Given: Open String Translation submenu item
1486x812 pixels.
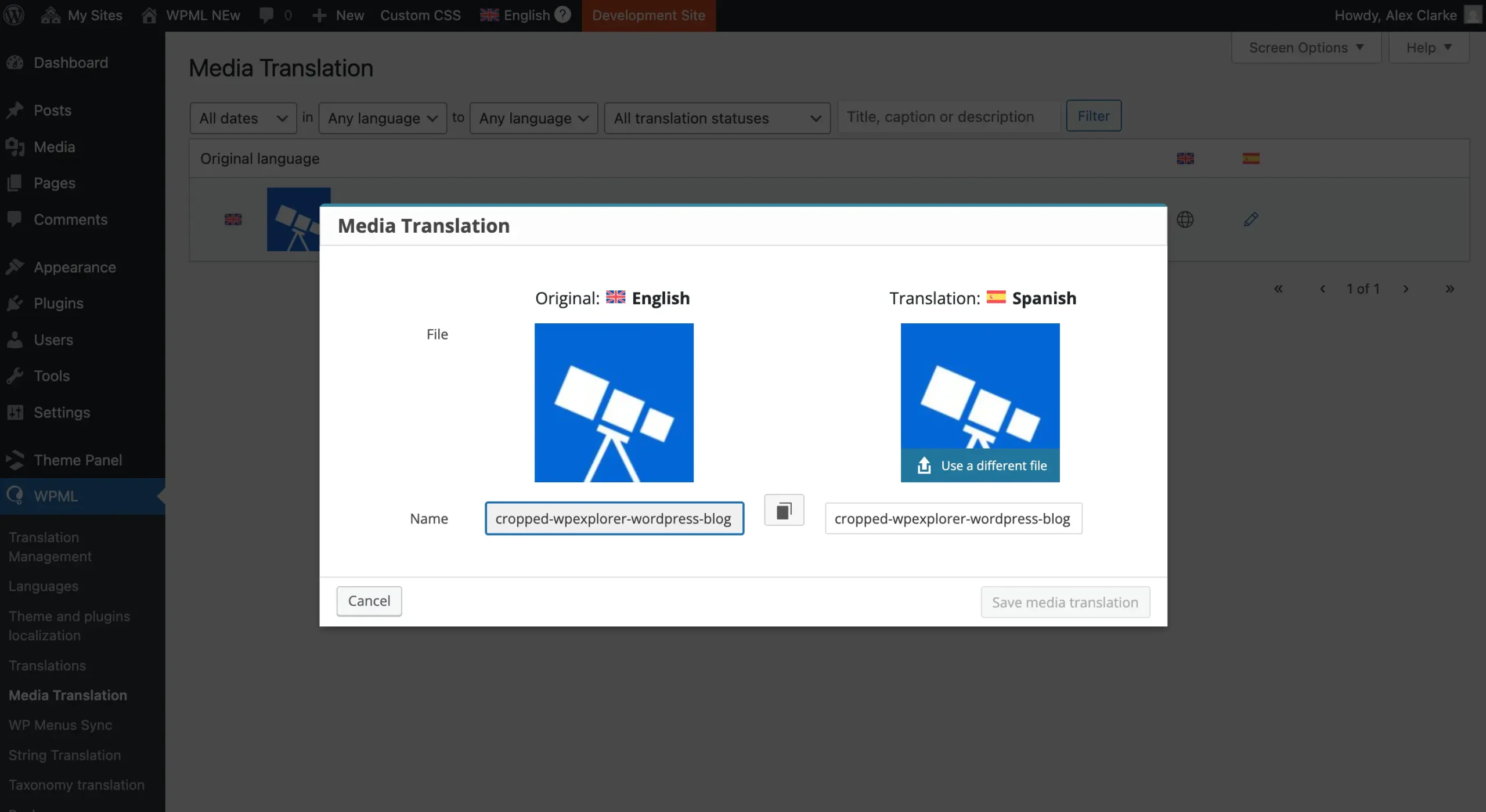Looking at the screenshot, I should point(64,755).
